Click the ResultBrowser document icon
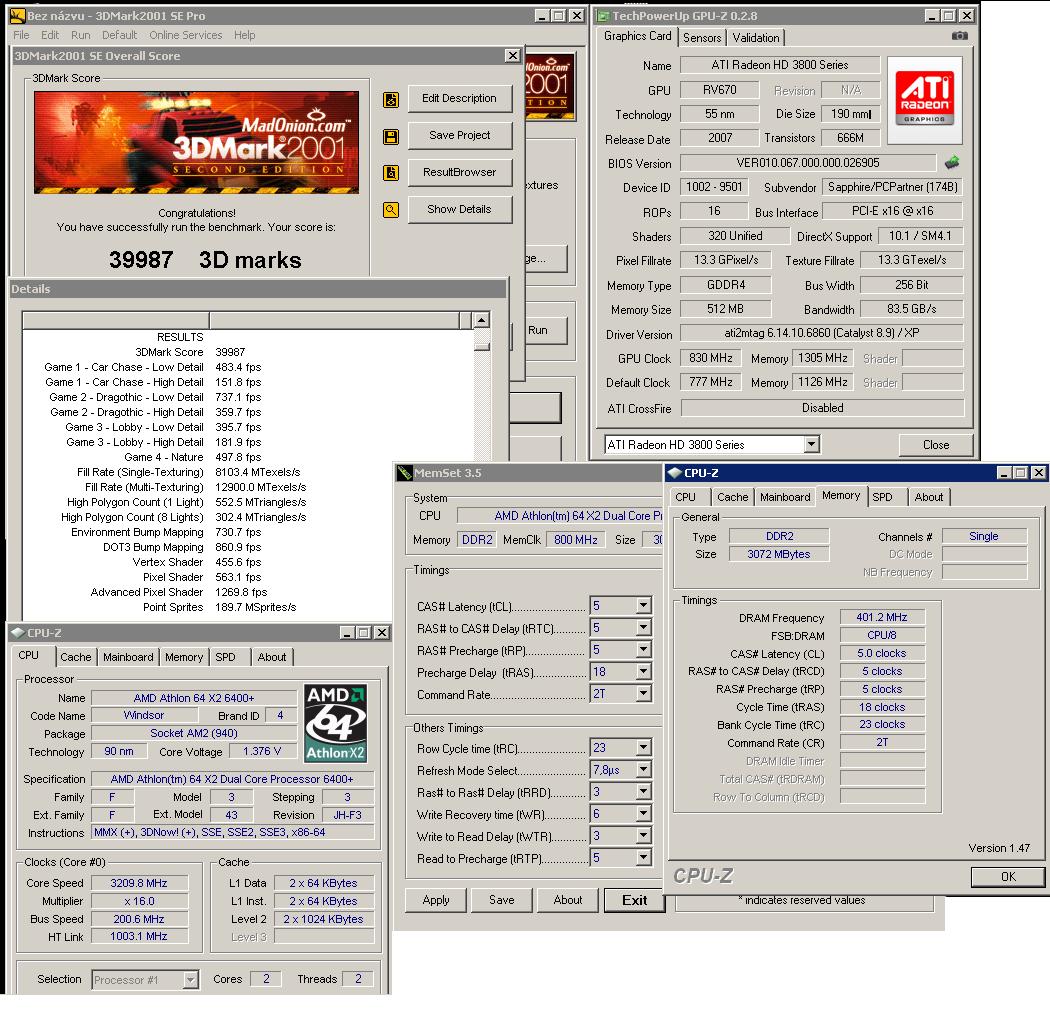1050x1024 pixels. [x=391, y=173]
